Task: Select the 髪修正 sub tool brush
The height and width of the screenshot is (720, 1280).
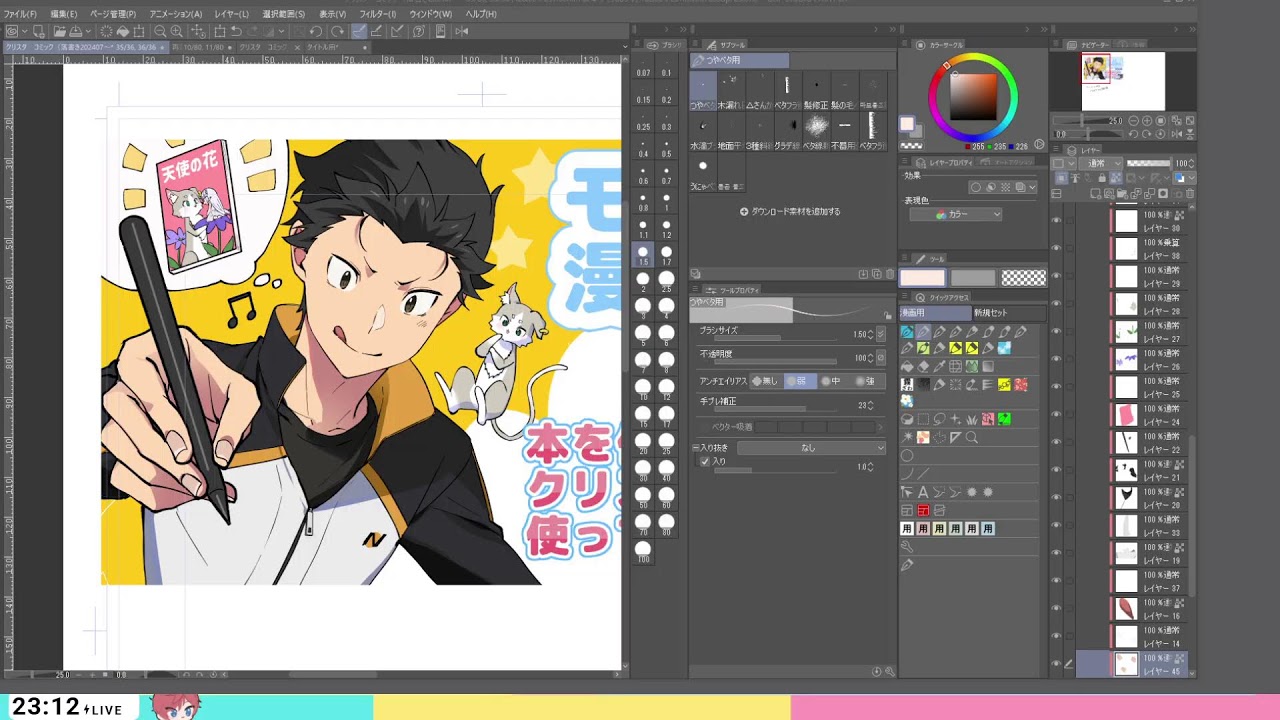Action: tap(816, 91)
